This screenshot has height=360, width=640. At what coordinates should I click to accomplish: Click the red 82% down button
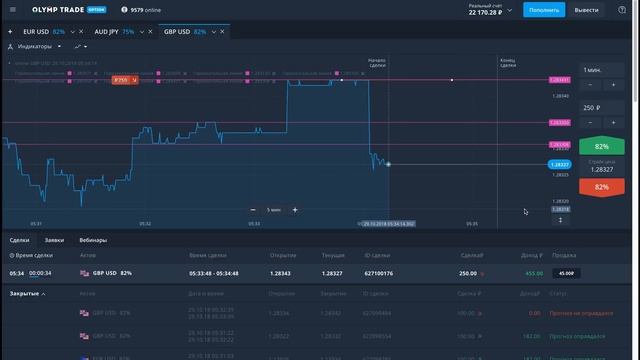coord(602,187)
